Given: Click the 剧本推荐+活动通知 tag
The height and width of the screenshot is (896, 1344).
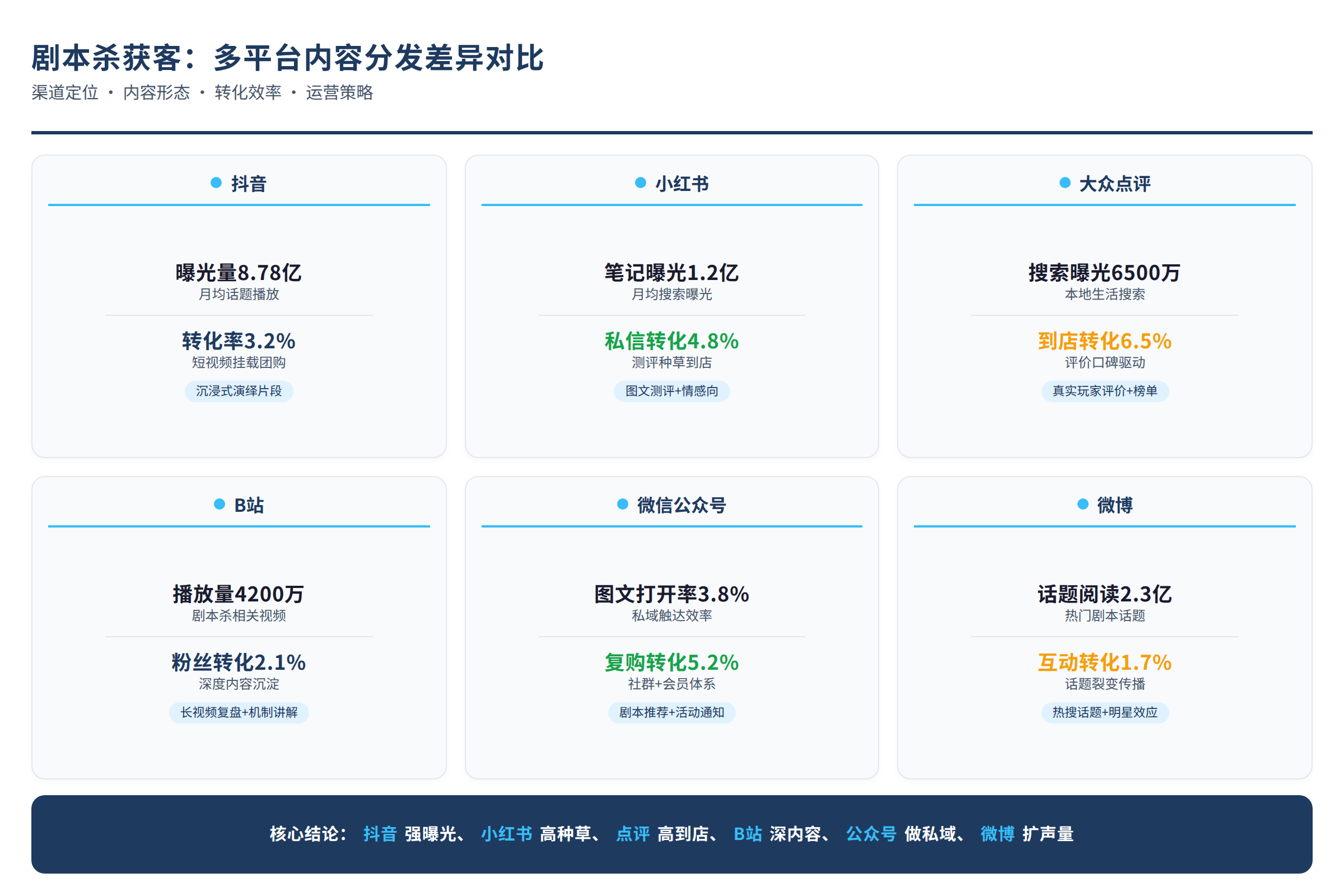Looking at the screenshot, I should 672,712.
